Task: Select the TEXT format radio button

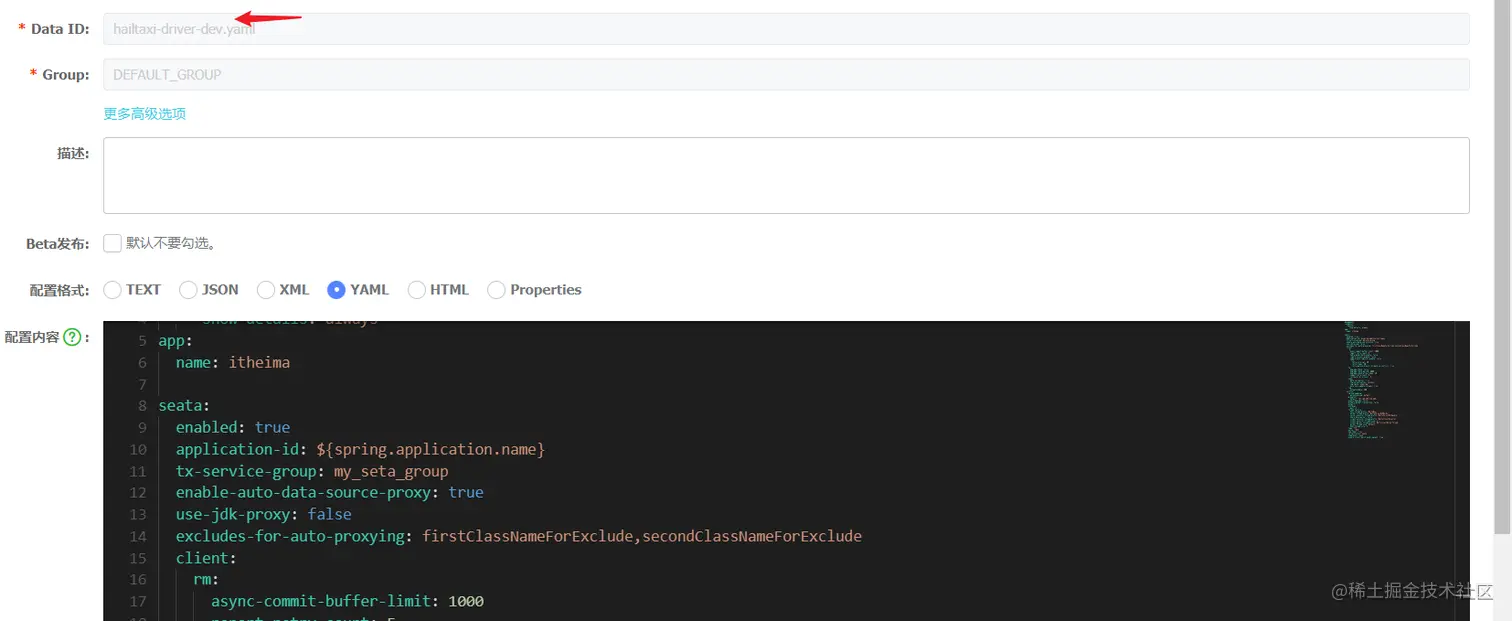Action: tap(112, 290)
